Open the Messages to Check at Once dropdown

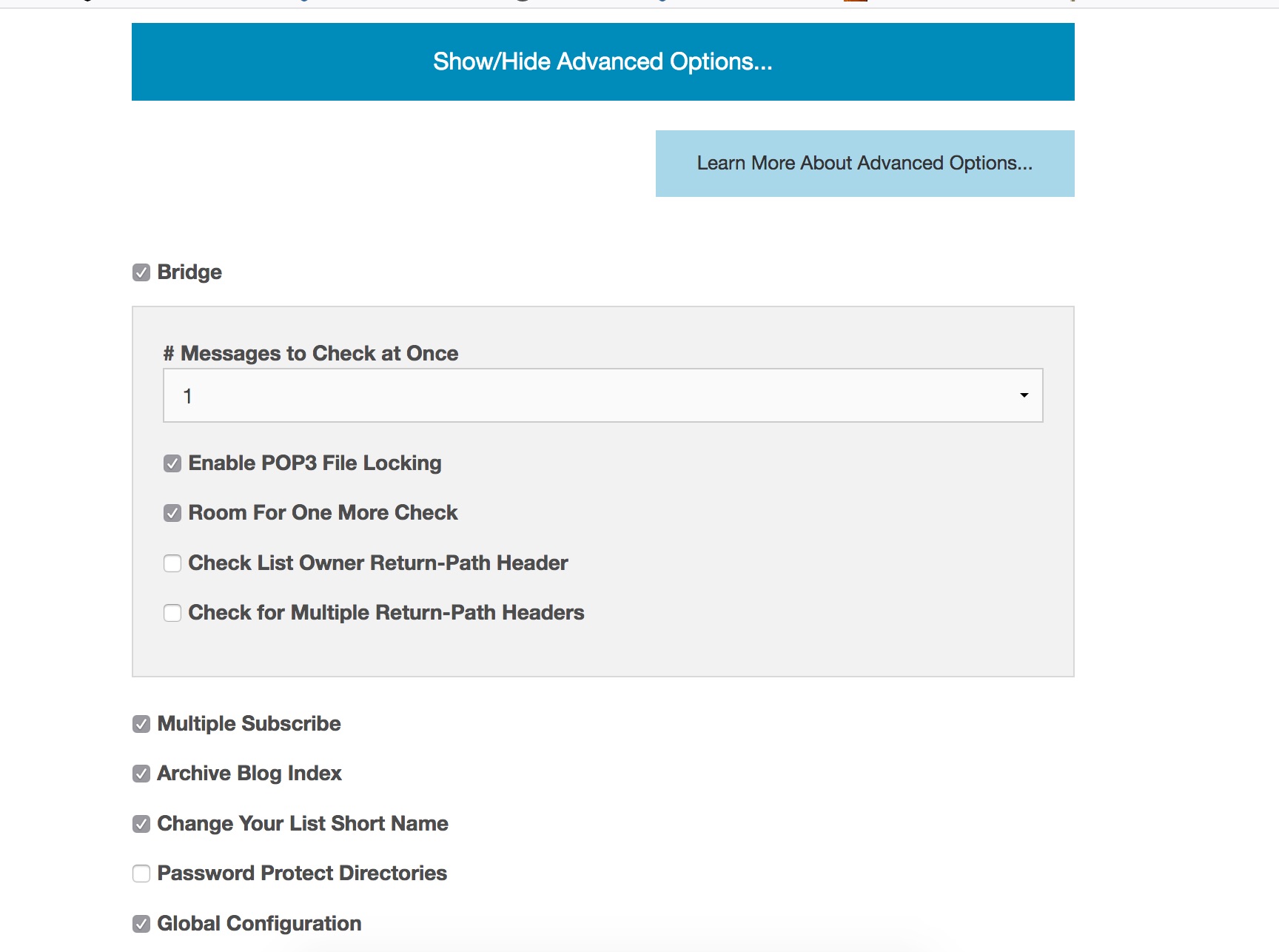[x=602, y=395]
